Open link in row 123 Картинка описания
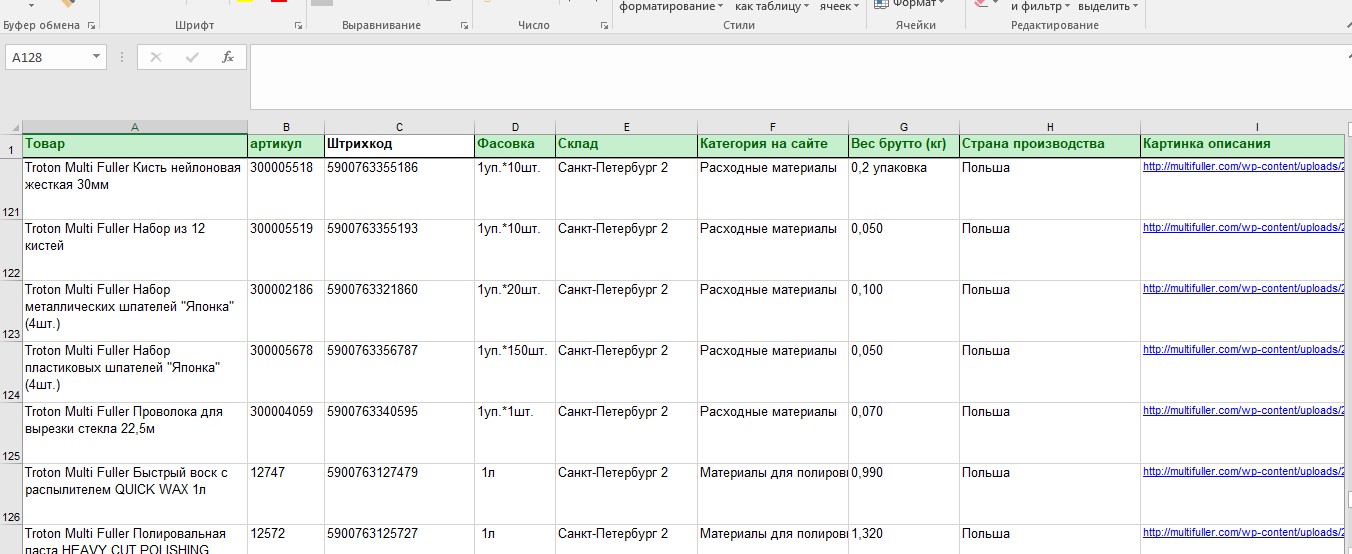Image resolution: width=1352 pixels, height=554 pixels. tap(1243, 289)
